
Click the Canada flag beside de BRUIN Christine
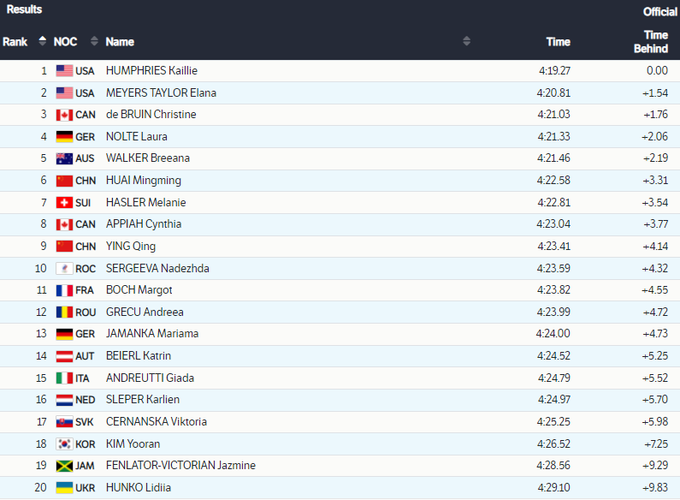(64, 115)
